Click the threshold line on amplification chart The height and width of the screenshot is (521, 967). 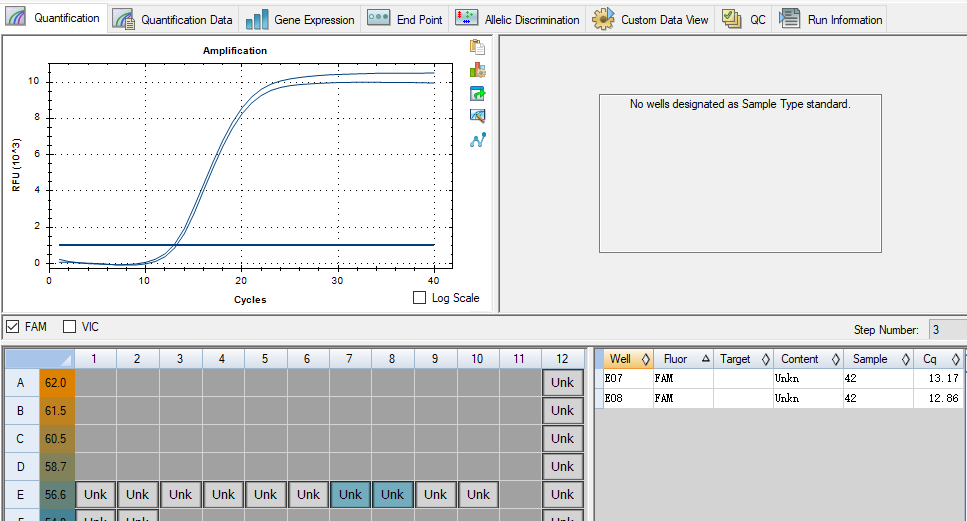[247, 245]
